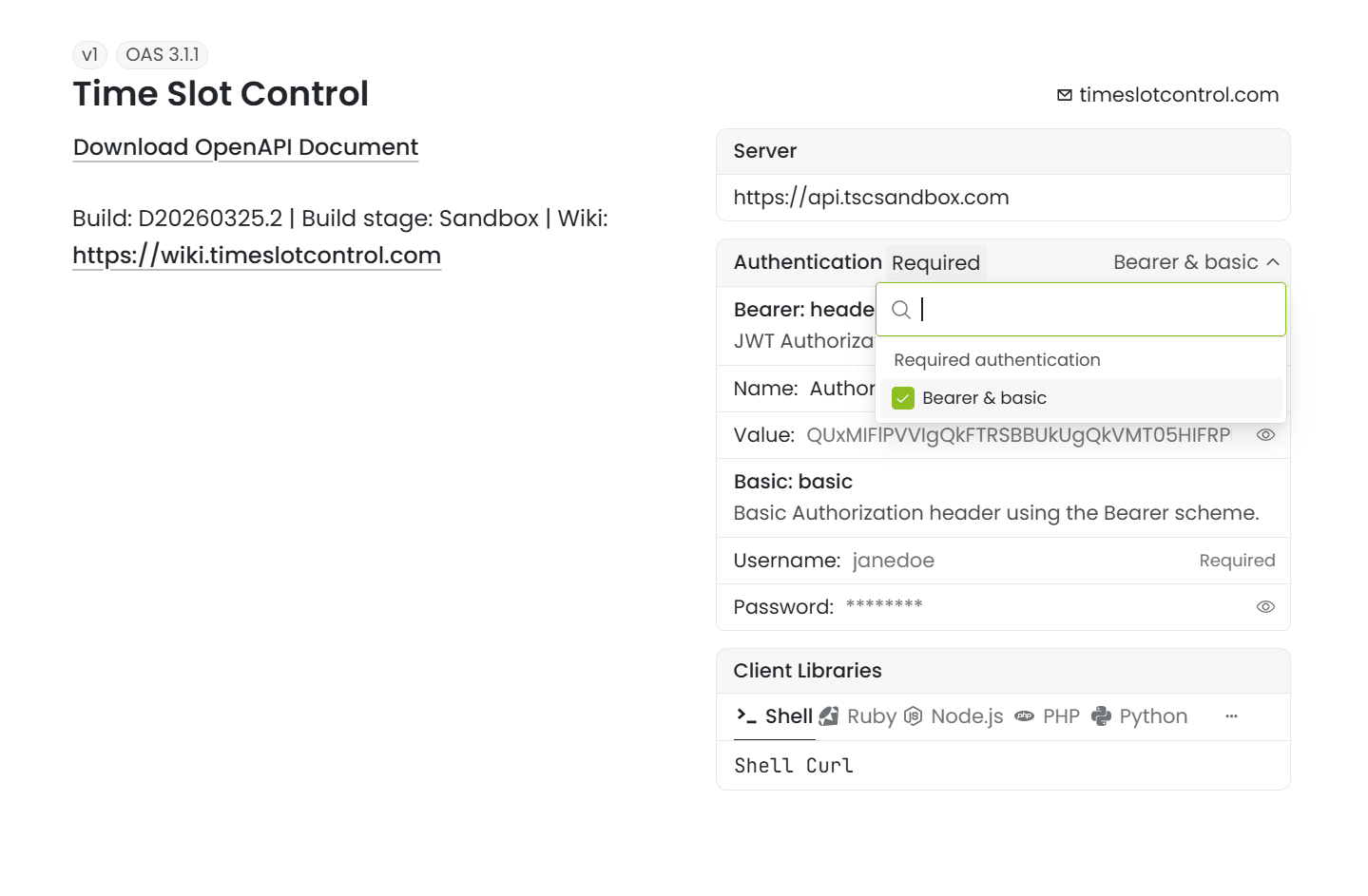Click the PHP logo icon

(1024, 716)
